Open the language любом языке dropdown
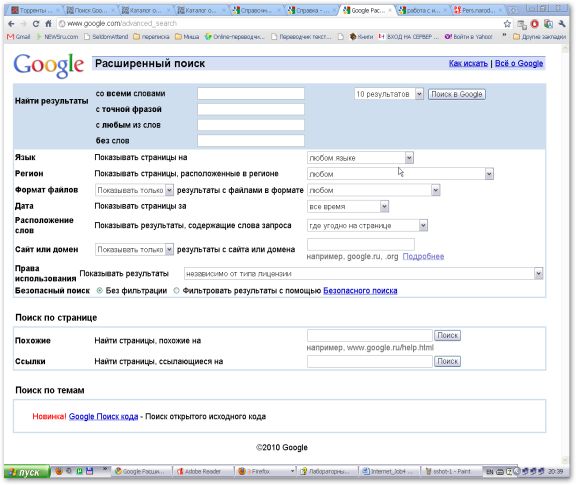Image resolution: width=576 pixels, height=485 pixels. 360,158
